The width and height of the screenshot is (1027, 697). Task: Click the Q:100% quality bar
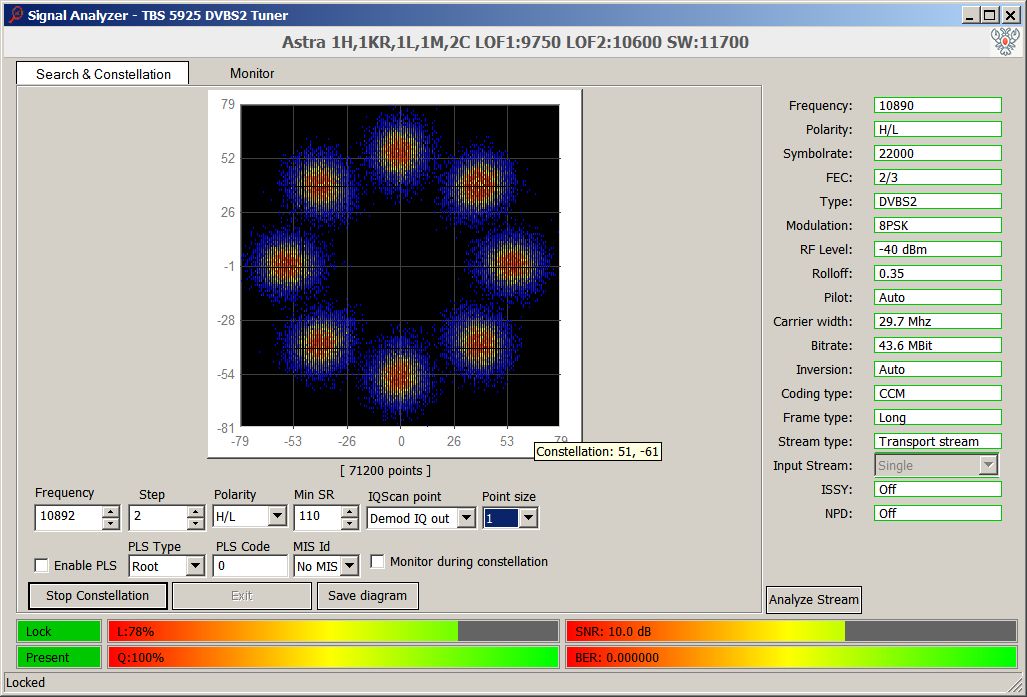tap(333, 658)
